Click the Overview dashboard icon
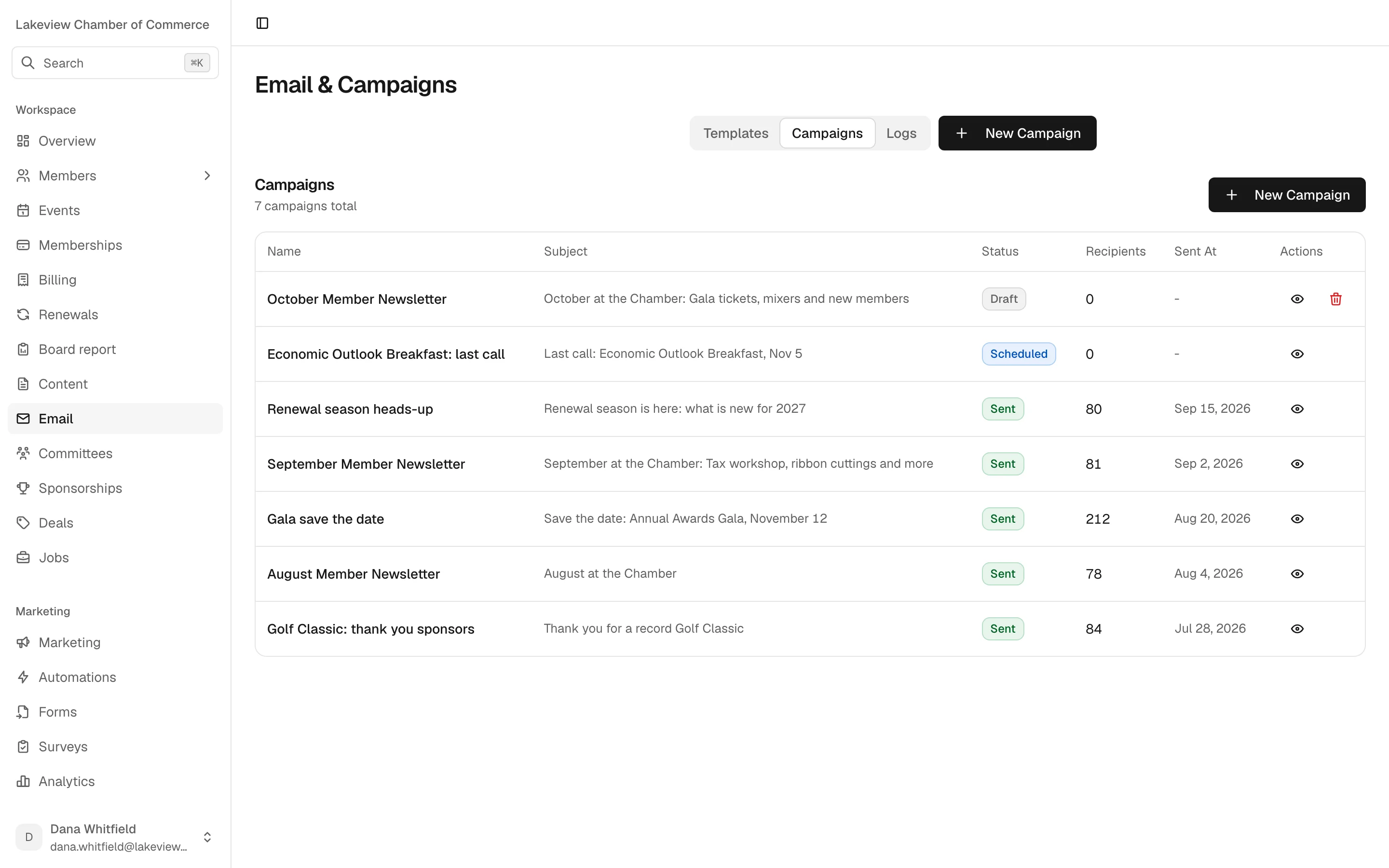The width and height of the screenshot is (1389, 868). pos(23,141)
